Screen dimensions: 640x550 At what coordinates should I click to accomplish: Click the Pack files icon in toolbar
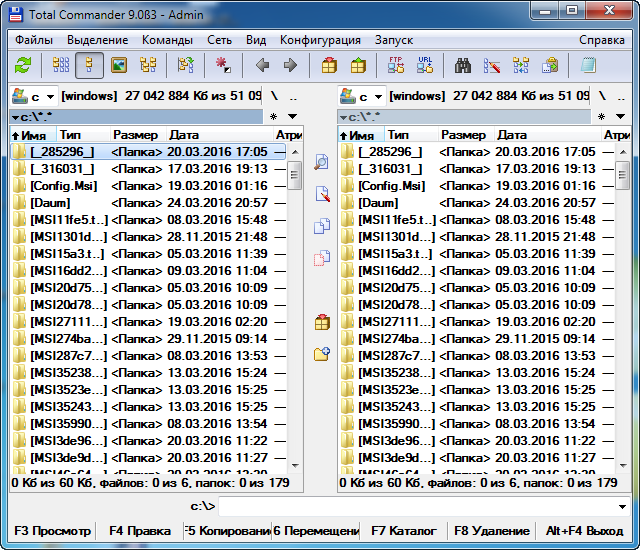[x=329, y=66]
